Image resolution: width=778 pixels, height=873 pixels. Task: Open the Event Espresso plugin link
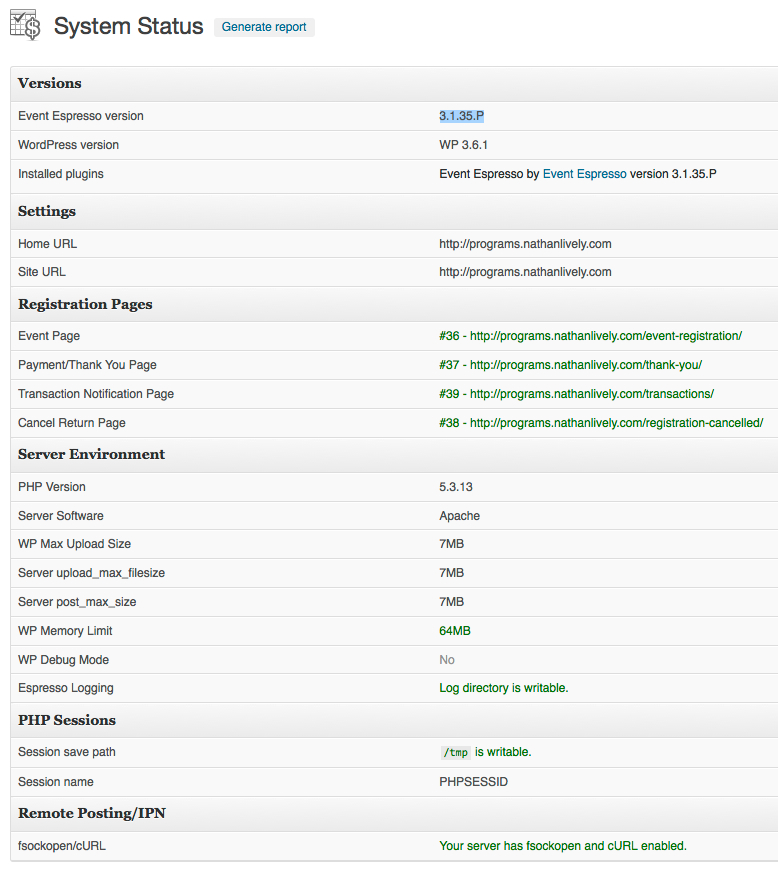(584, 174)
